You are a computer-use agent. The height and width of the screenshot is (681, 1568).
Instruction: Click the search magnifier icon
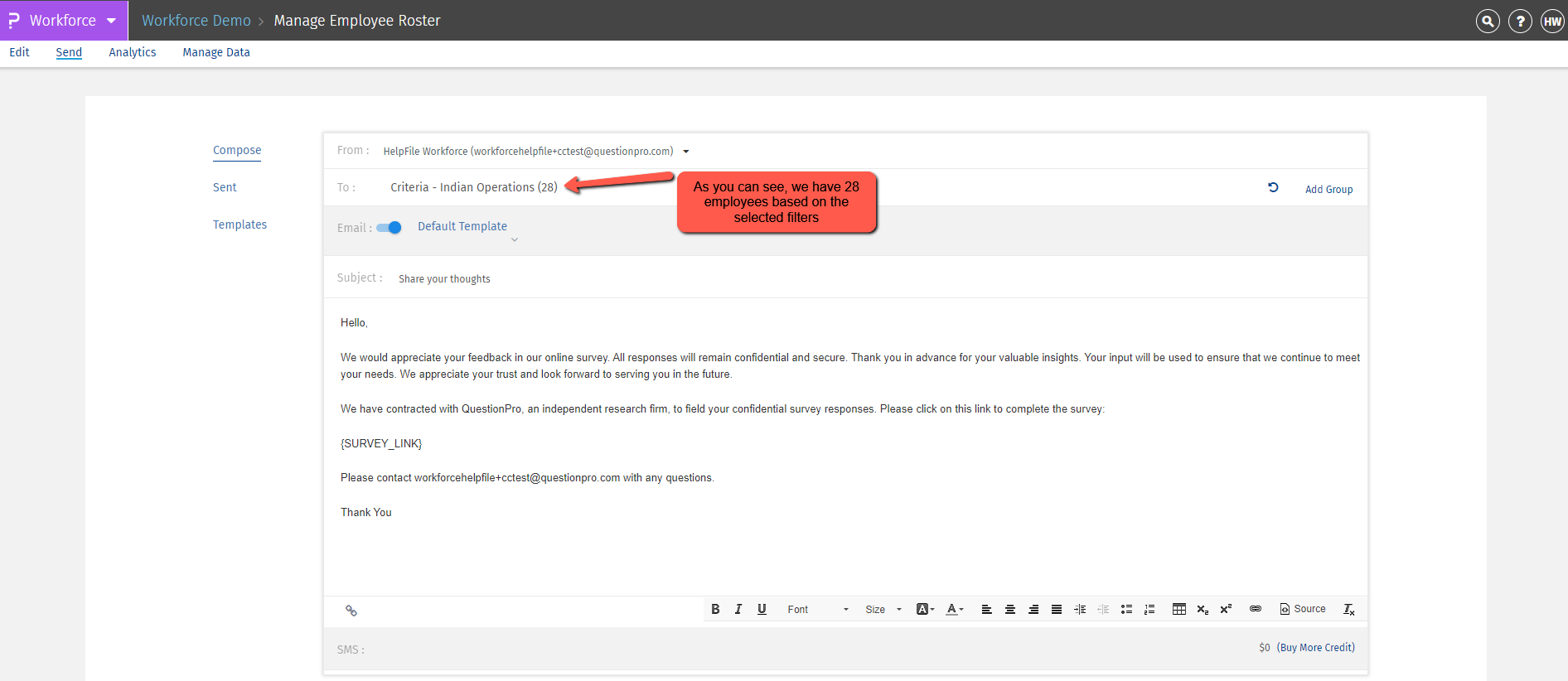point(1488,21)
